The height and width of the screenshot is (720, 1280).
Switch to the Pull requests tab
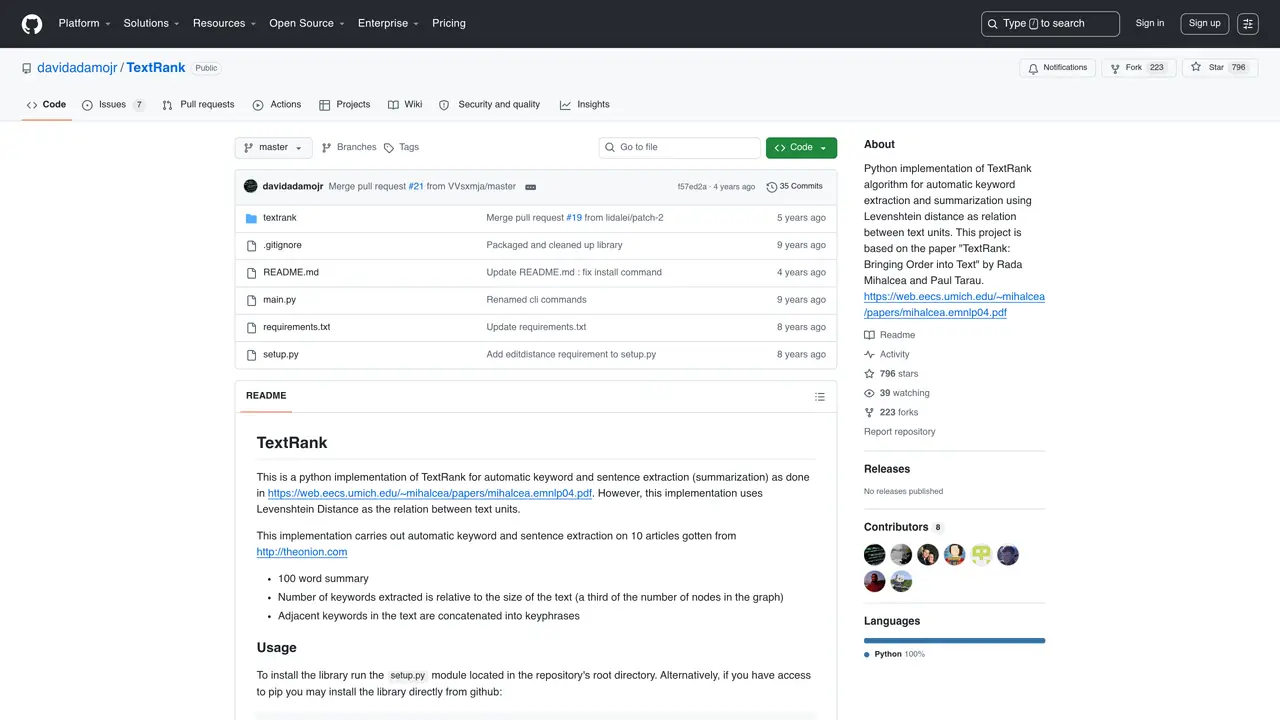(198, 105)
